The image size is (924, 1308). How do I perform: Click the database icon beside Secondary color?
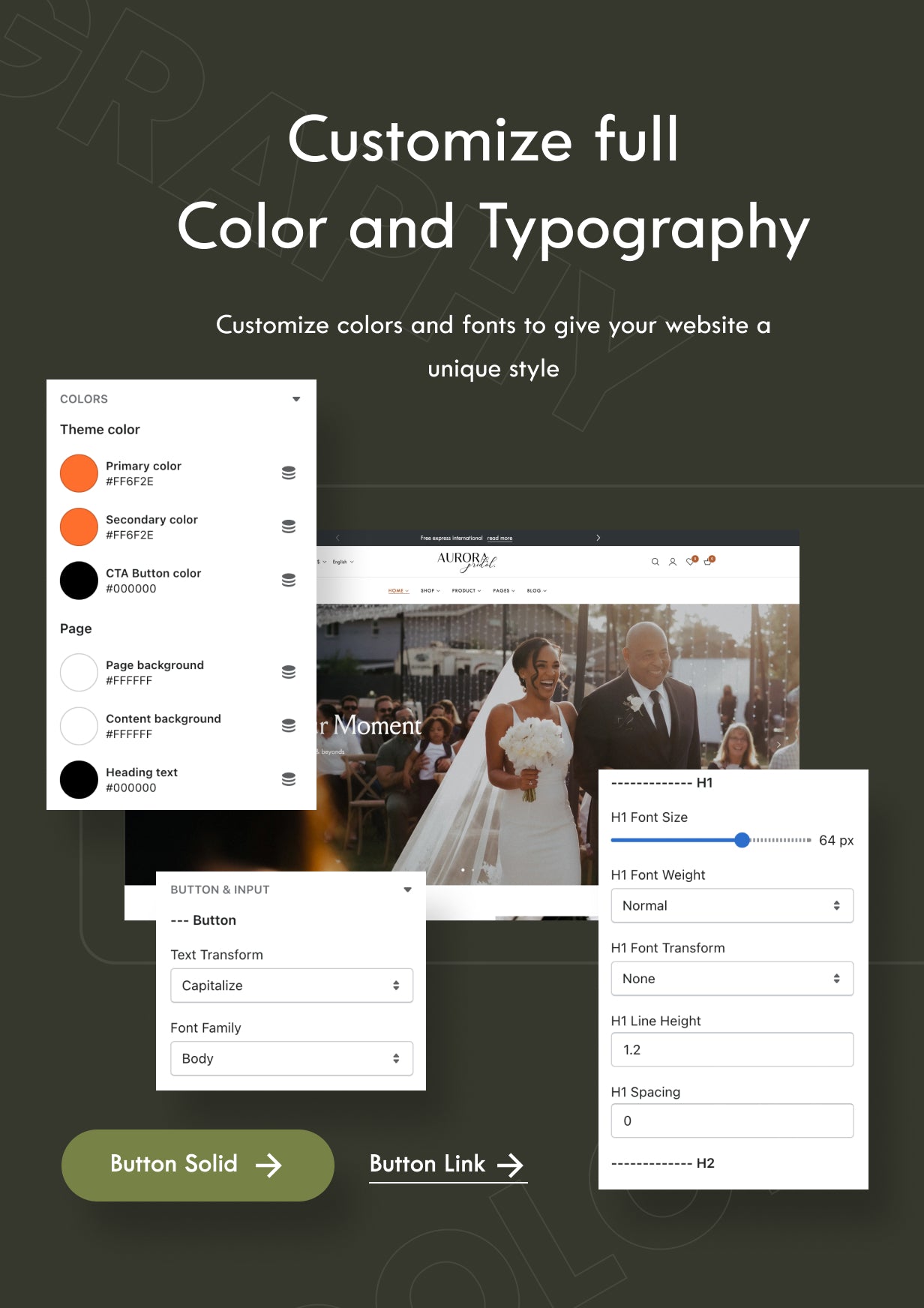point(289,526)
